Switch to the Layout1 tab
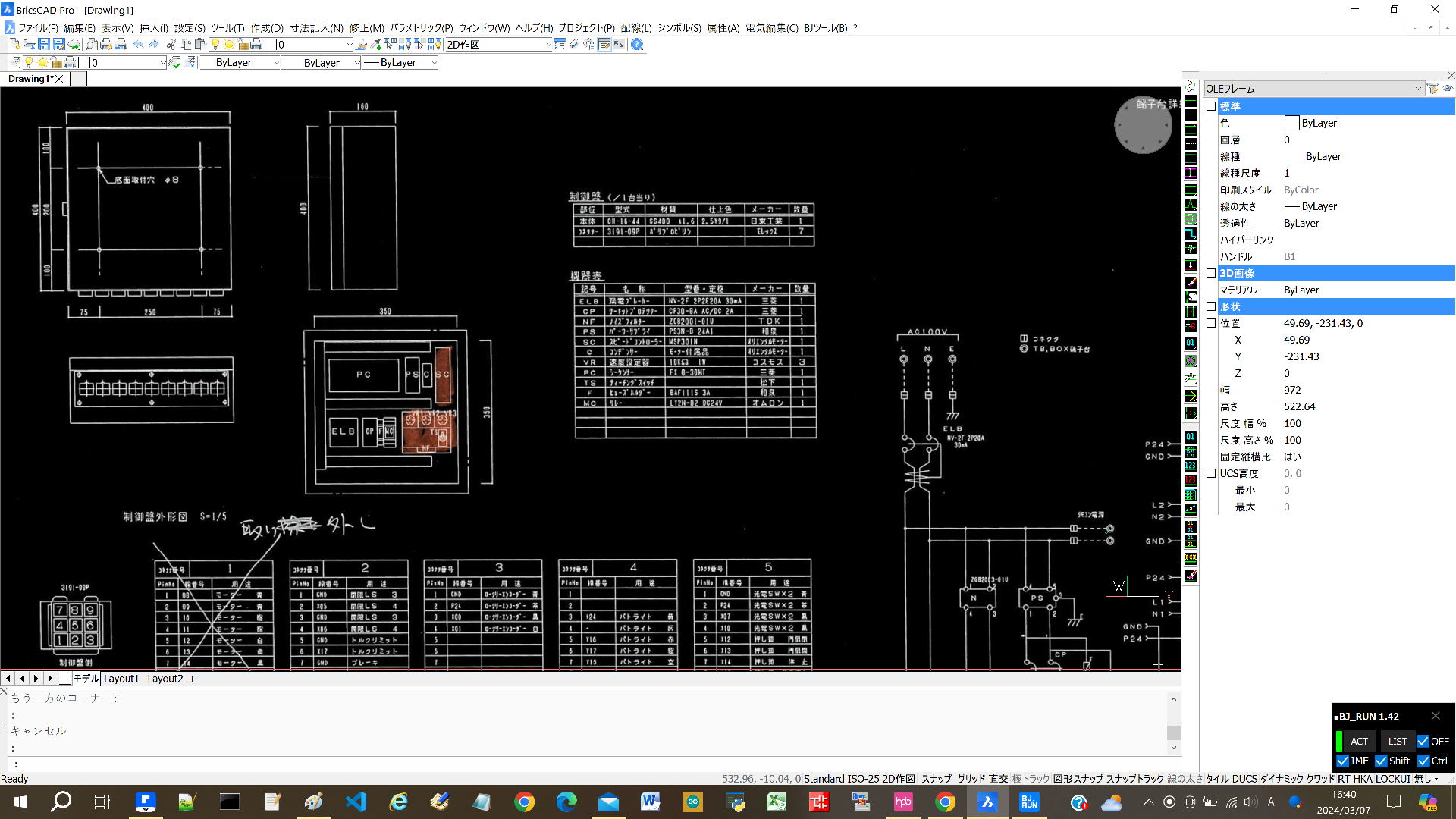Screen dimensions: 1456x819 coord(121,679)
